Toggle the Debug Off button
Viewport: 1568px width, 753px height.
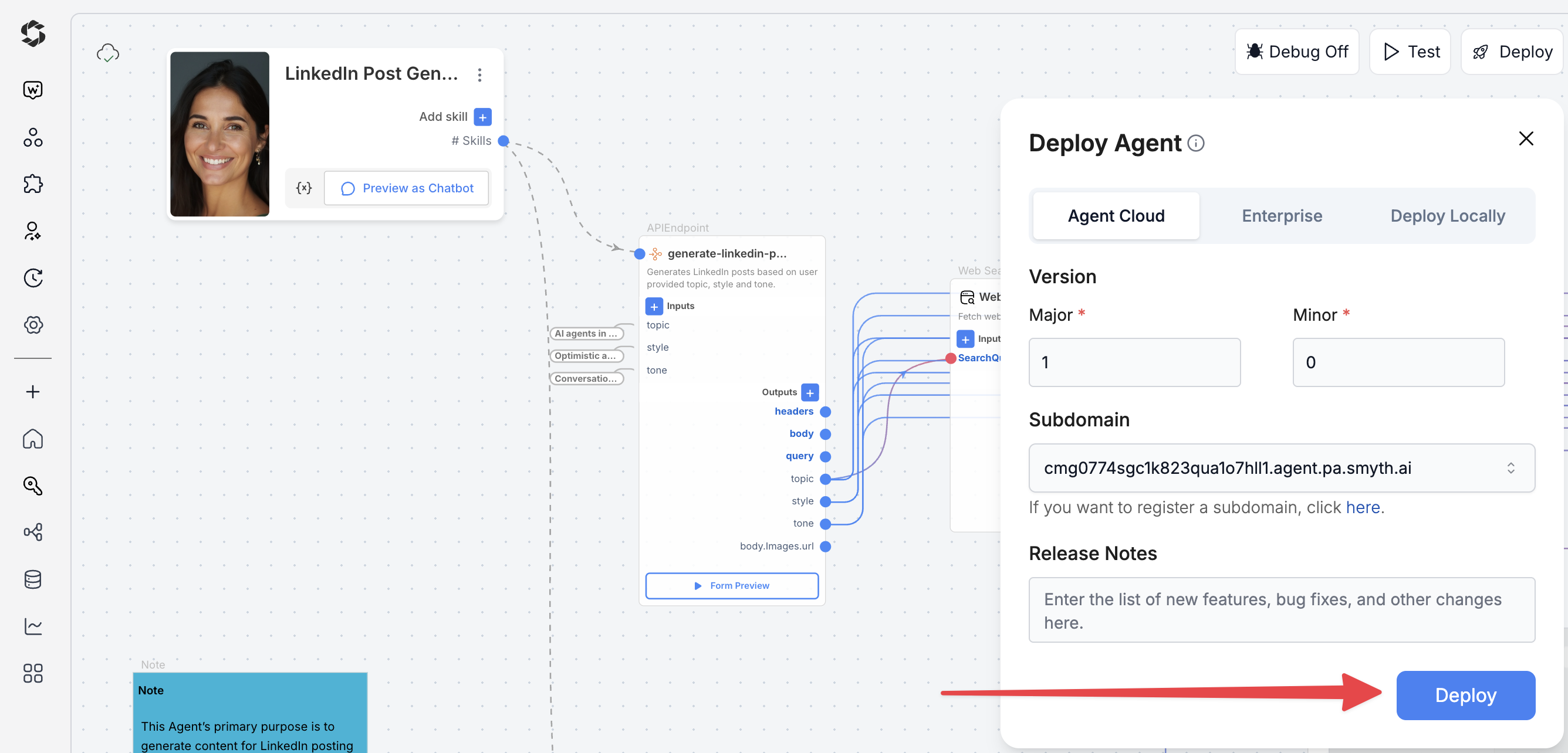coord(1296,52)
